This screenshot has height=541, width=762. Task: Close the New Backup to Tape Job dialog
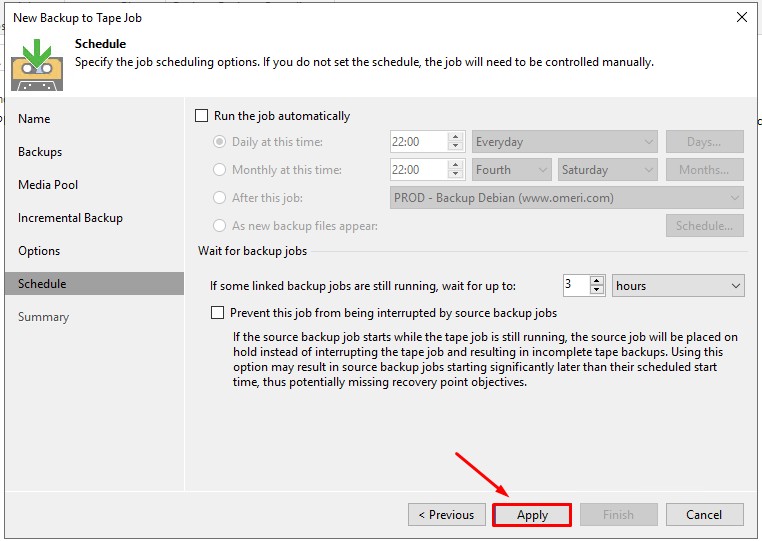(x=741, y=17)
